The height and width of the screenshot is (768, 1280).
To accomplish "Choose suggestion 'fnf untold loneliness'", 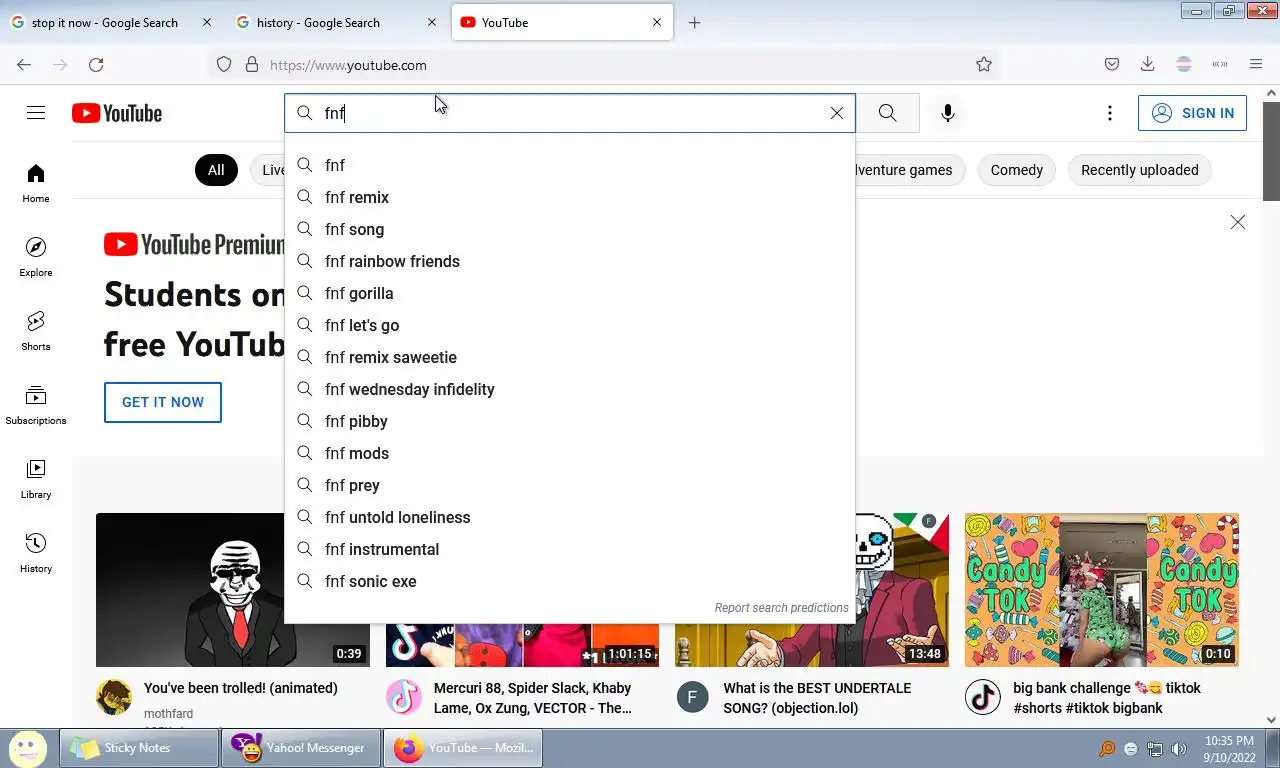I will pos(570,517).
